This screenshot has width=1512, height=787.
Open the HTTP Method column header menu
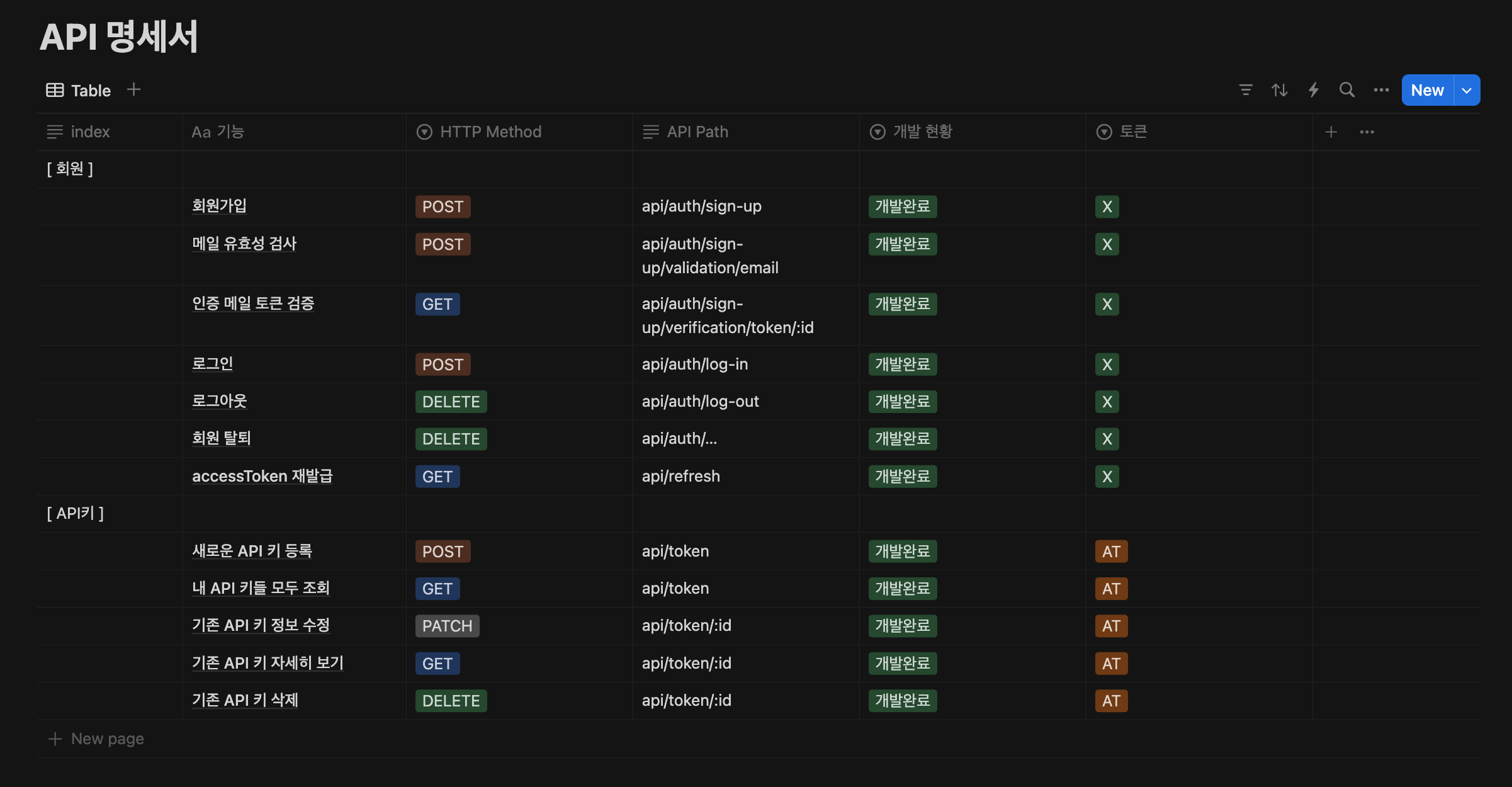tap(490, 132)
